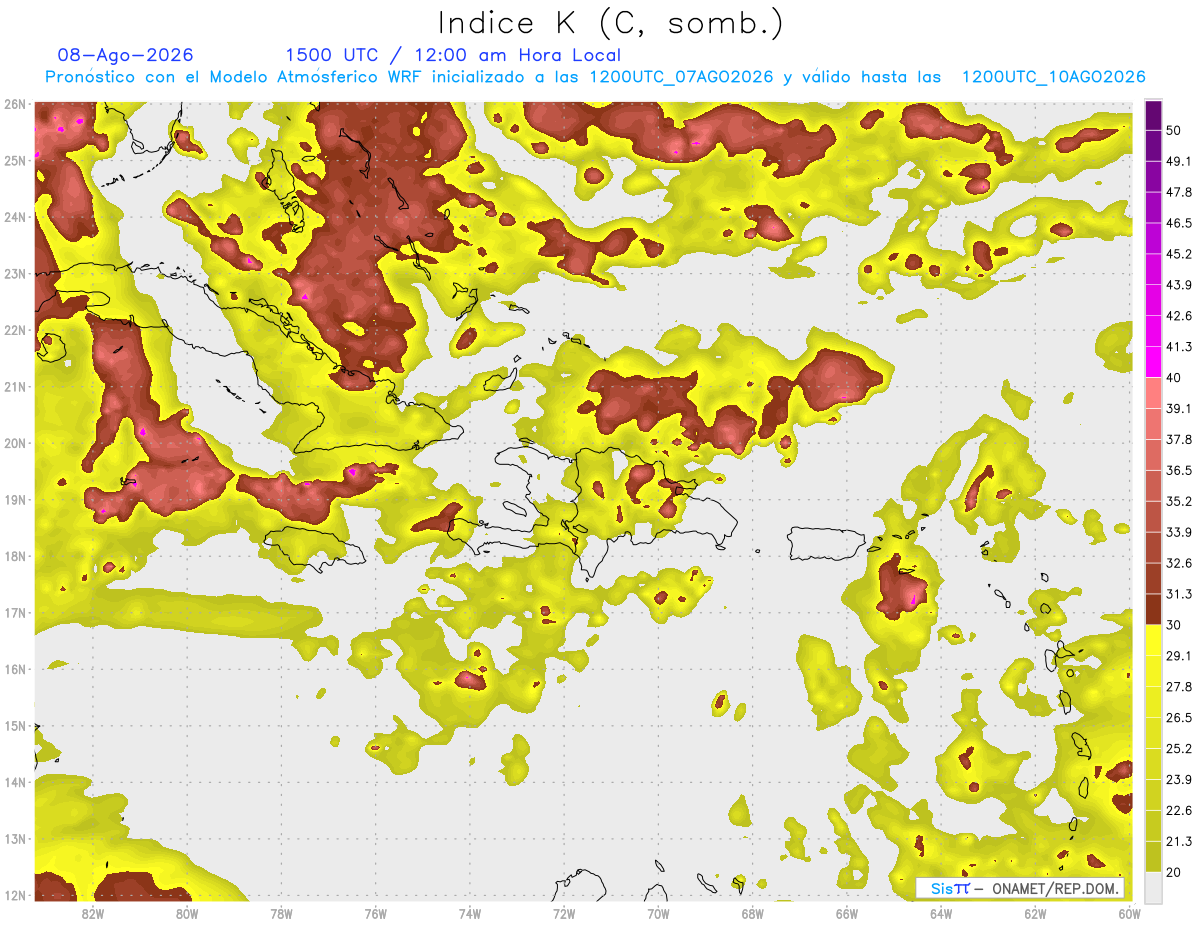Click the 62W longitude axis label
This screenshot has height=927, width=1200.
[1036, 913]
